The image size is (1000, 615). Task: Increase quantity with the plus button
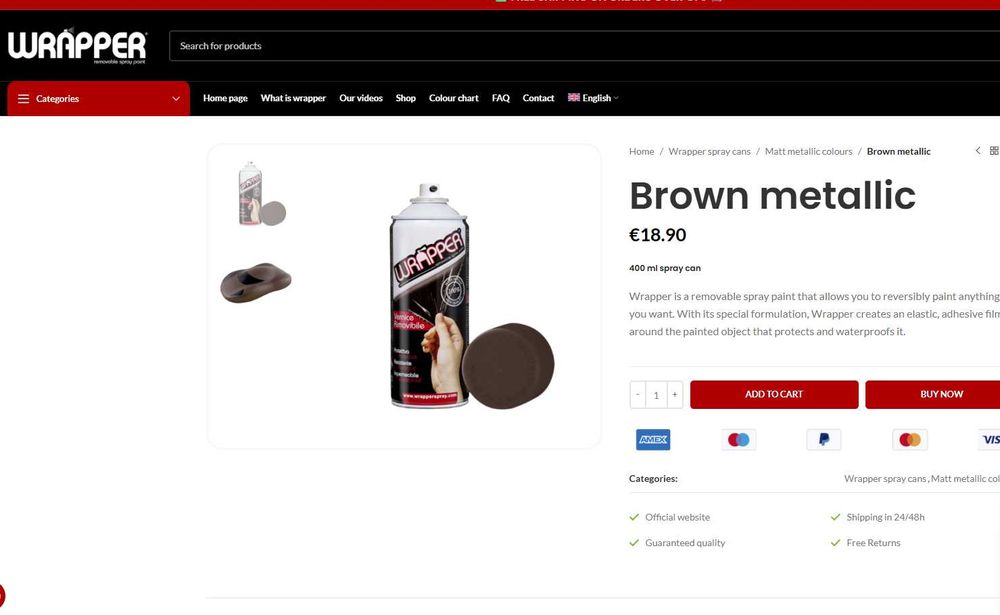pos(675,395)
